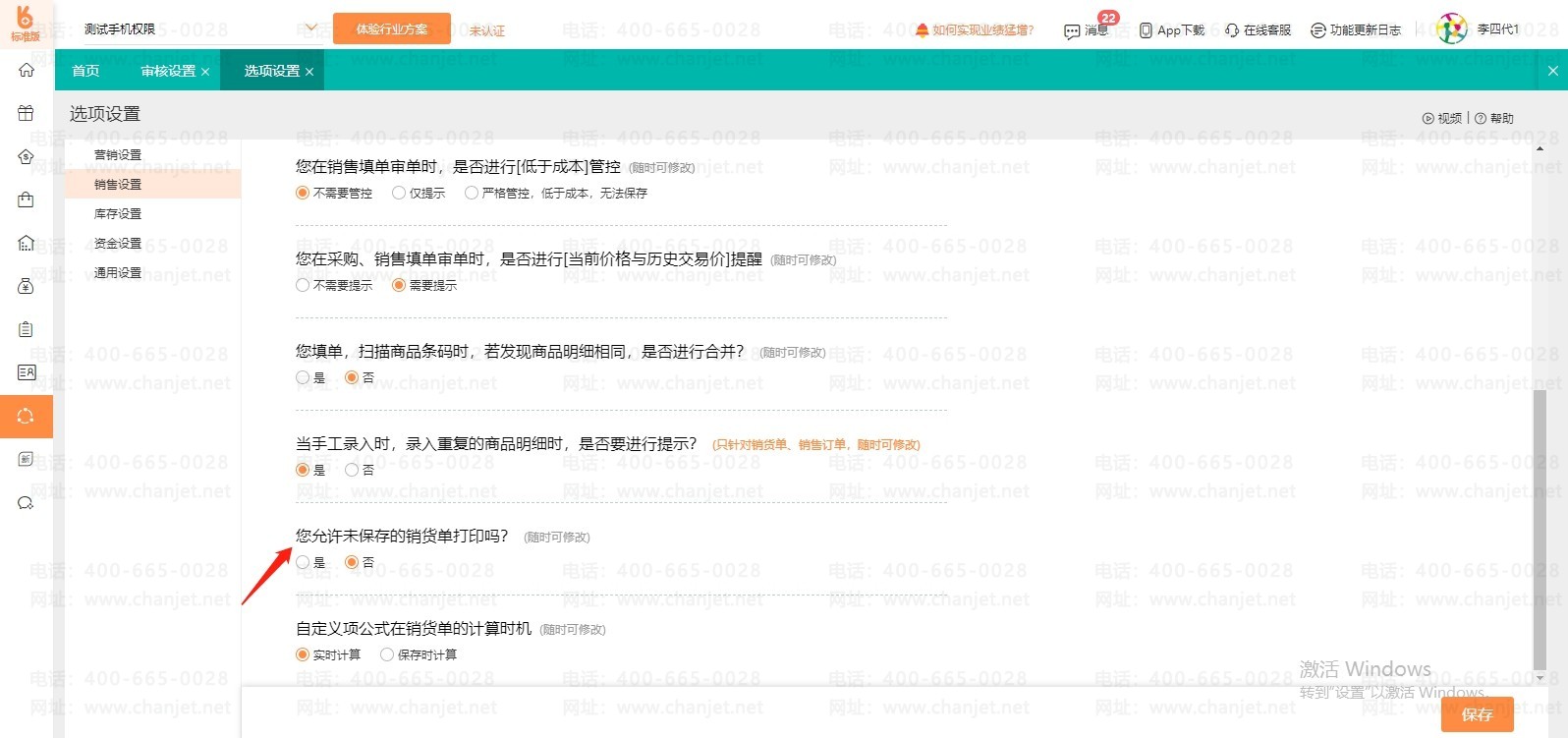This screenshot has width=1568, height=738.
Task: Click the X at the tab bar's right end
Action: (1552, 71)
